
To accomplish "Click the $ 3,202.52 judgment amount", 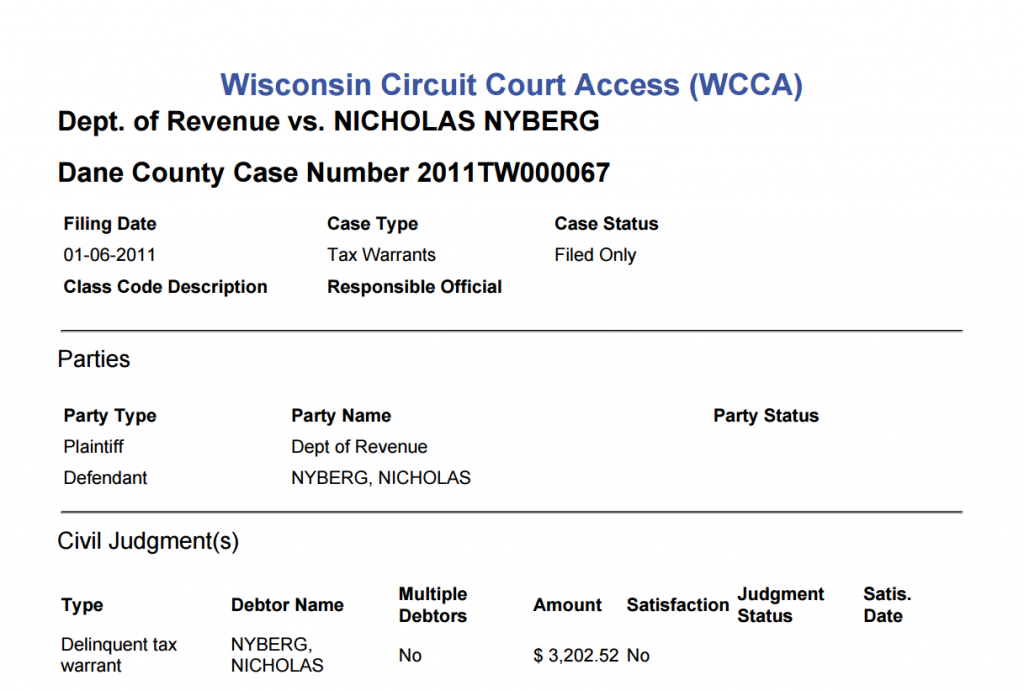I will pos(575,656).
